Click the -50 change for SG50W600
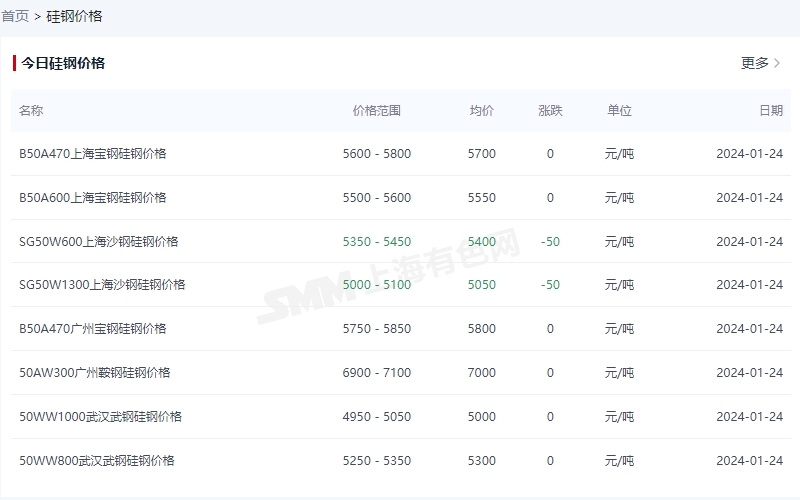 tap(550, 241)
